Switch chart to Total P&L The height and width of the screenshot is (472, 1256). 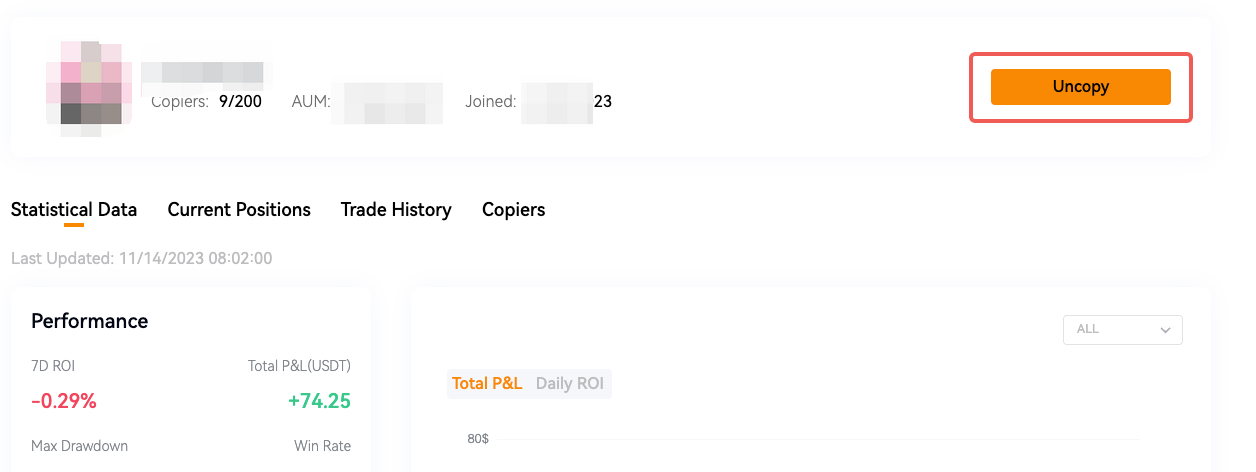point(487,383)
